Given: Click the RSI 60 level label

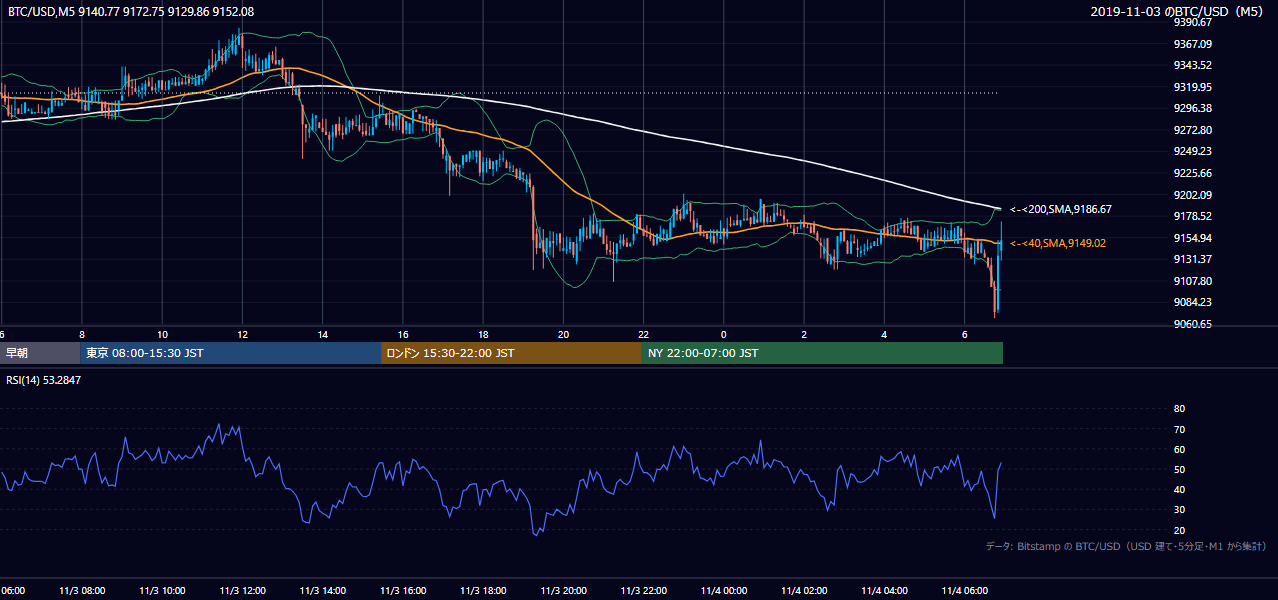Looking at the screenshot, I should tap(1180, 449).
